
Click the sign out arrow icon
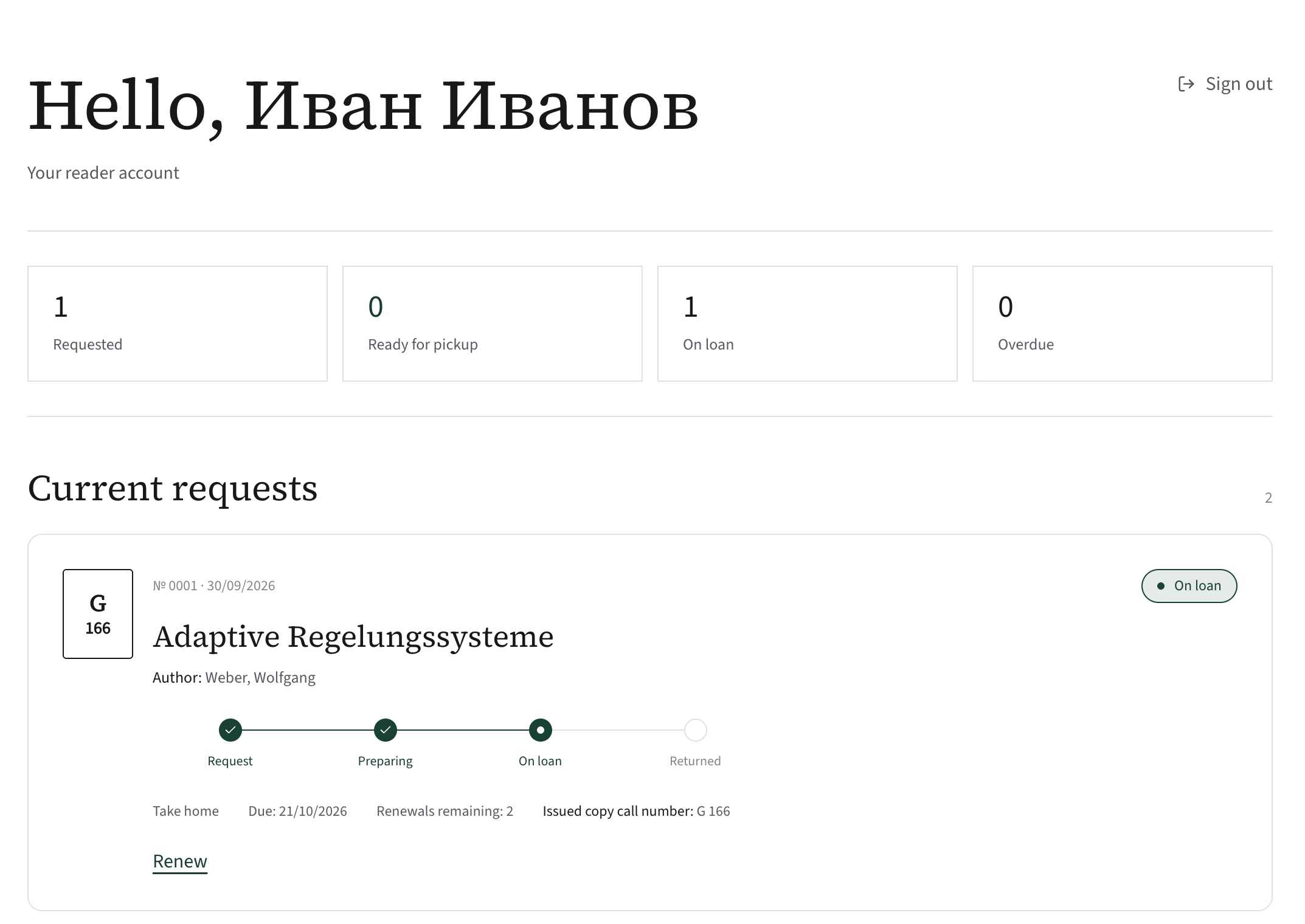tap(1186, 84)
